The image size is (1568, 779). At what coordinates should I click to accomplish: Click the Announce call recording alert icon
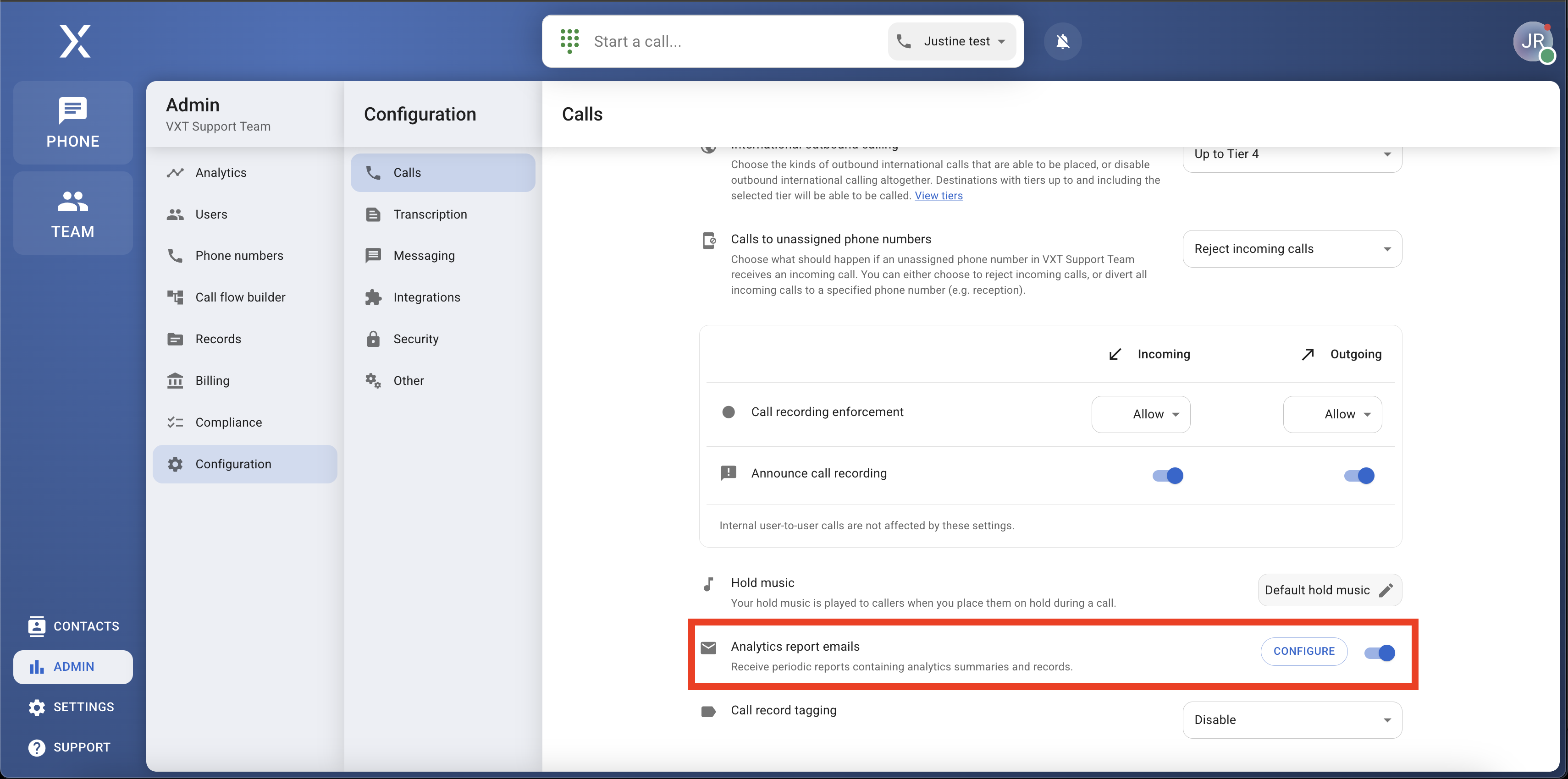[x=728, y=473]
